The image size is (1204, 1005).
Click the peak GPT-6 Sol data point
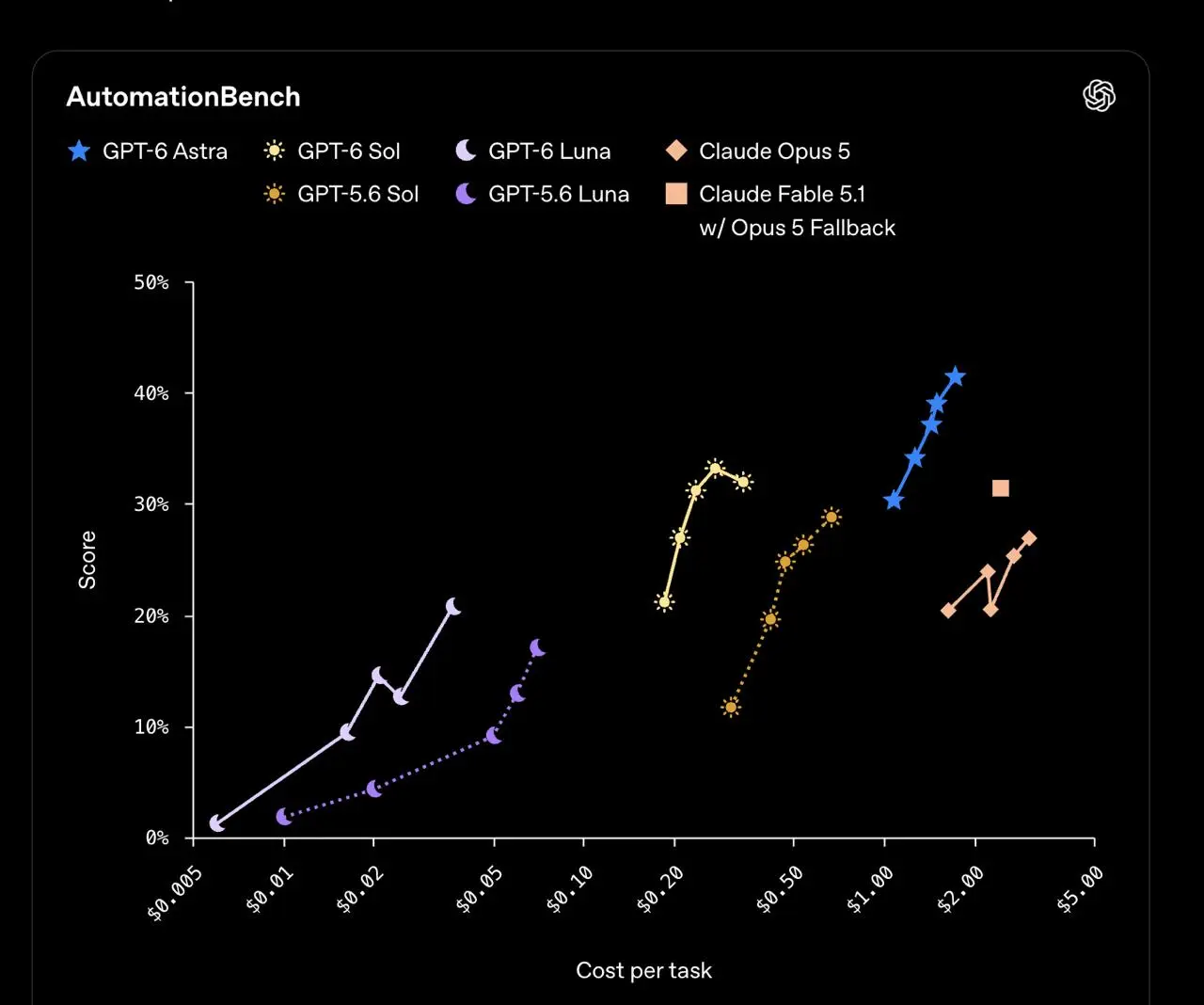coord(715,469)
